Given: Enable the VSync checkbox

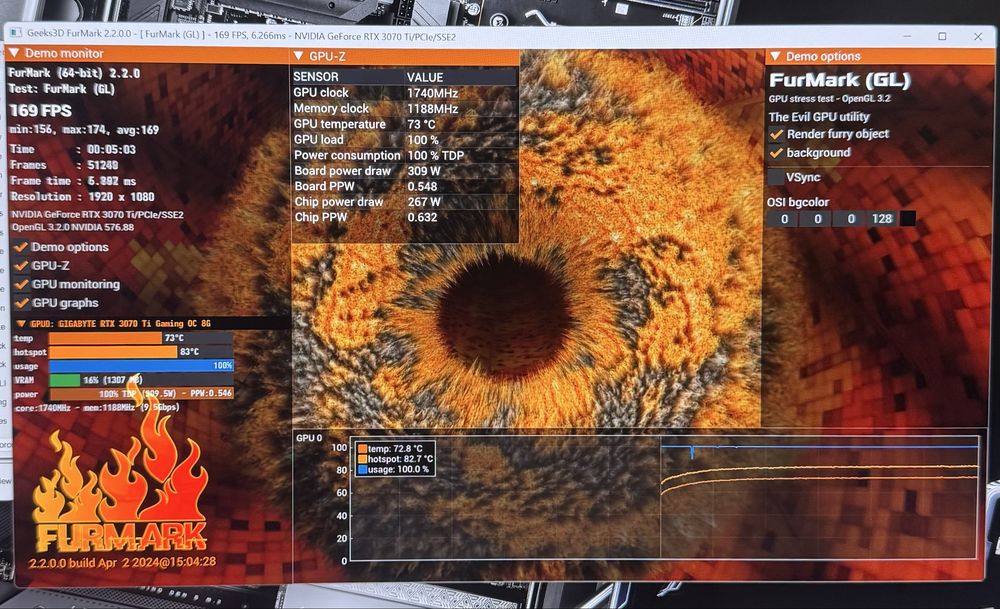Looking at the screenshot, I should click(776, 177).
